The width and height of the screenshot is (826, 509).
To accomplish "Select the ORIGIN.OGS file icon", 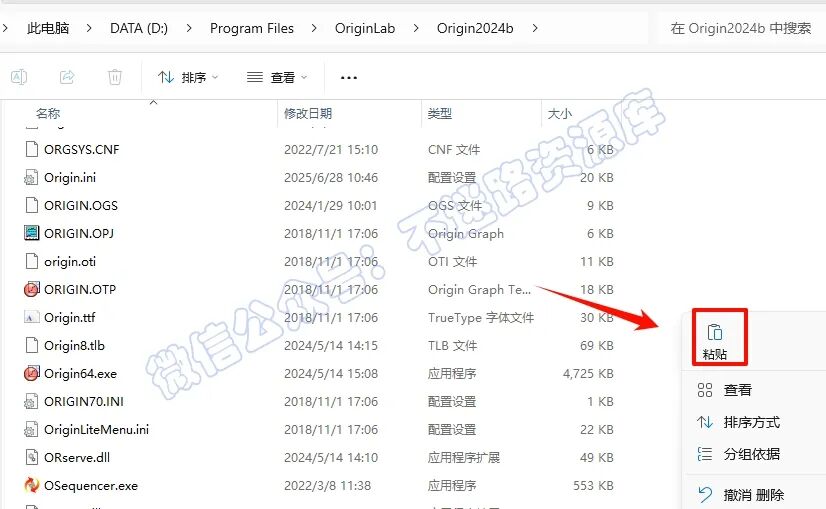I will (x=32, y=205).
